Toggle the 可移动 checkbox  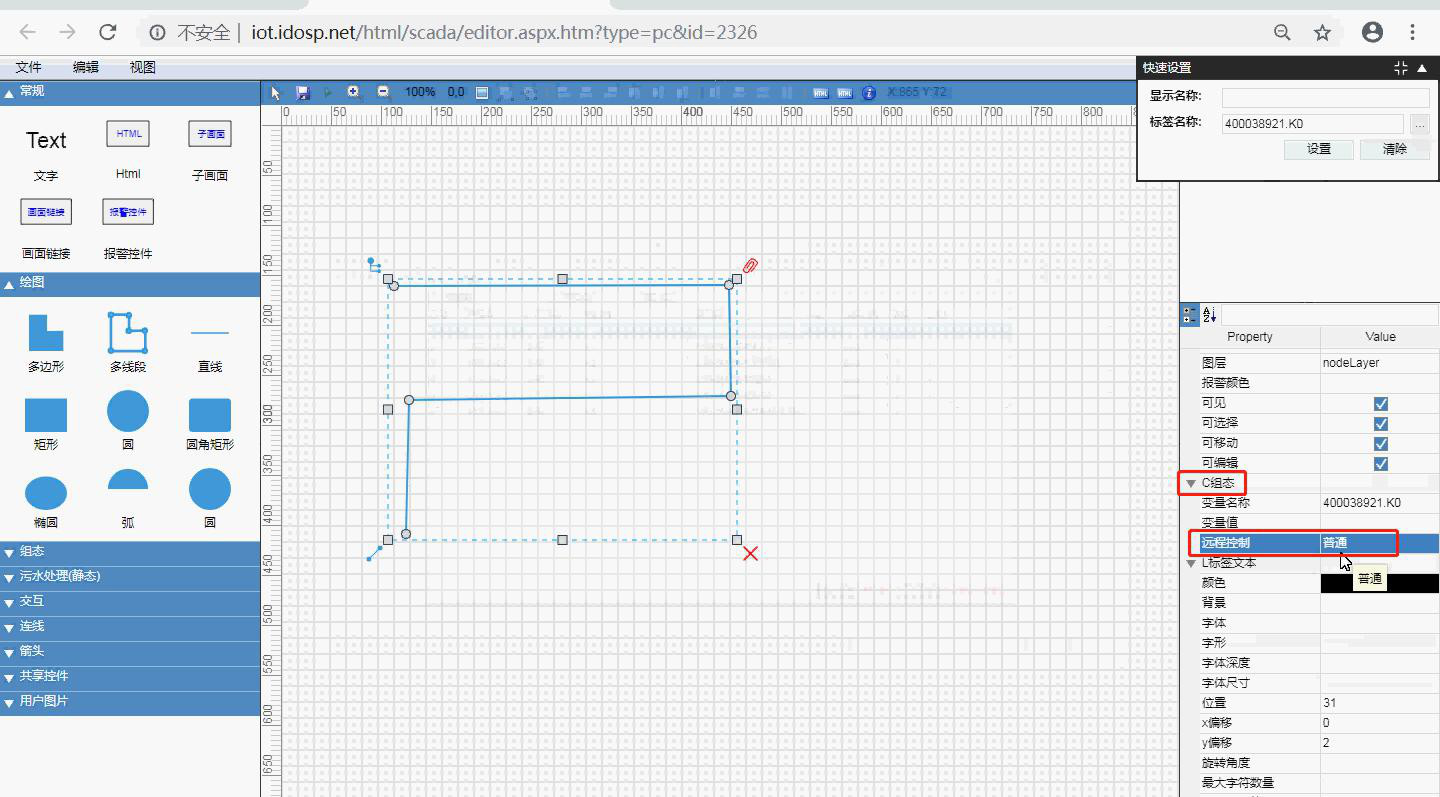(x=1381, y=443)
